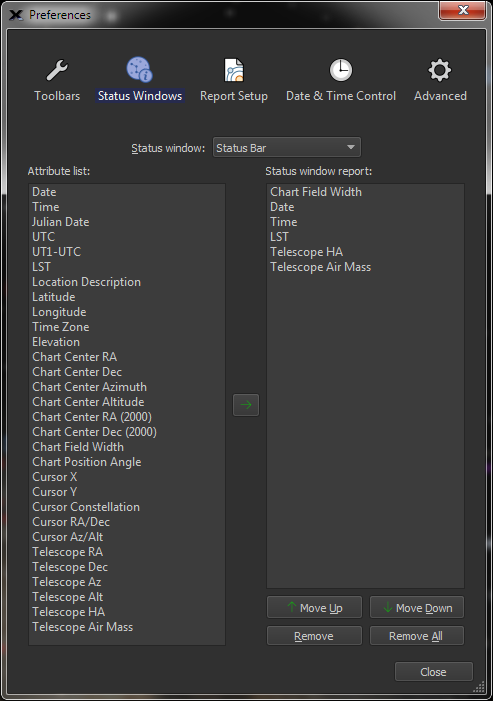Click the Remove button
The height and width of the screenshot is (701, 493).
(x=314, y=636)
